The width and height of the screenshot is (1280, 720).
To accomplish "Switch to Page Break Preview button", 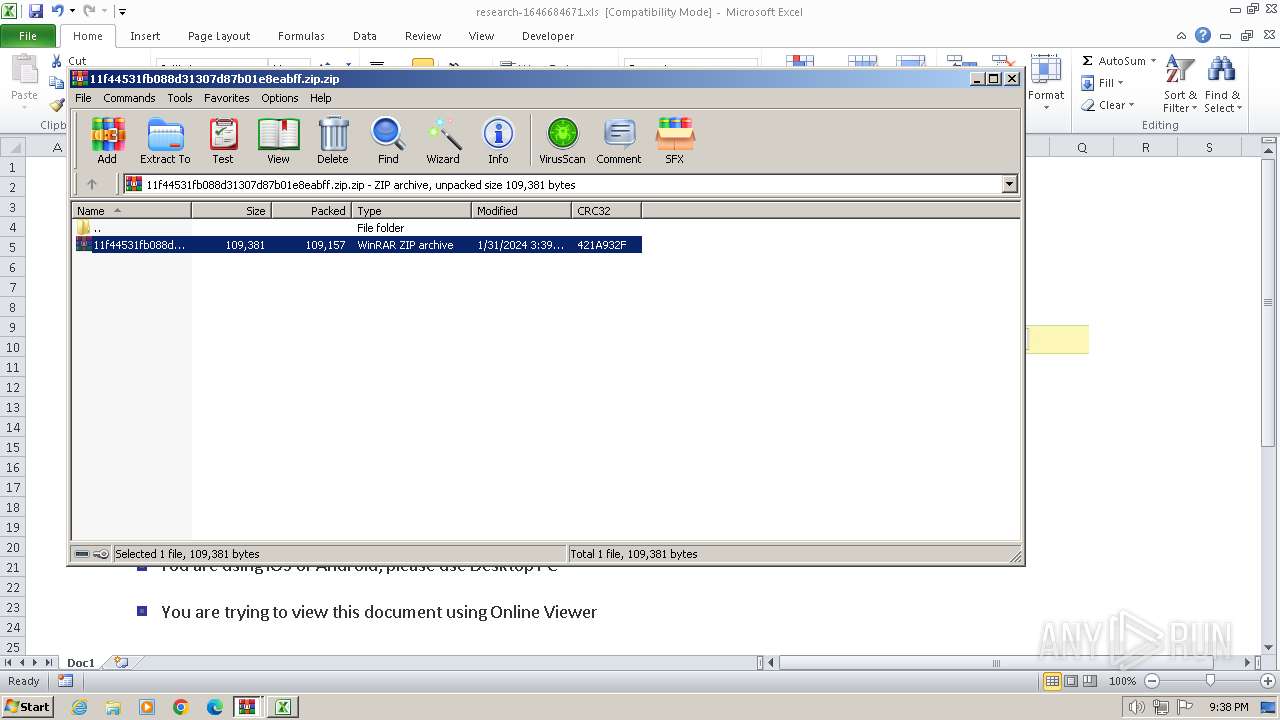I will coord(1090,681).
